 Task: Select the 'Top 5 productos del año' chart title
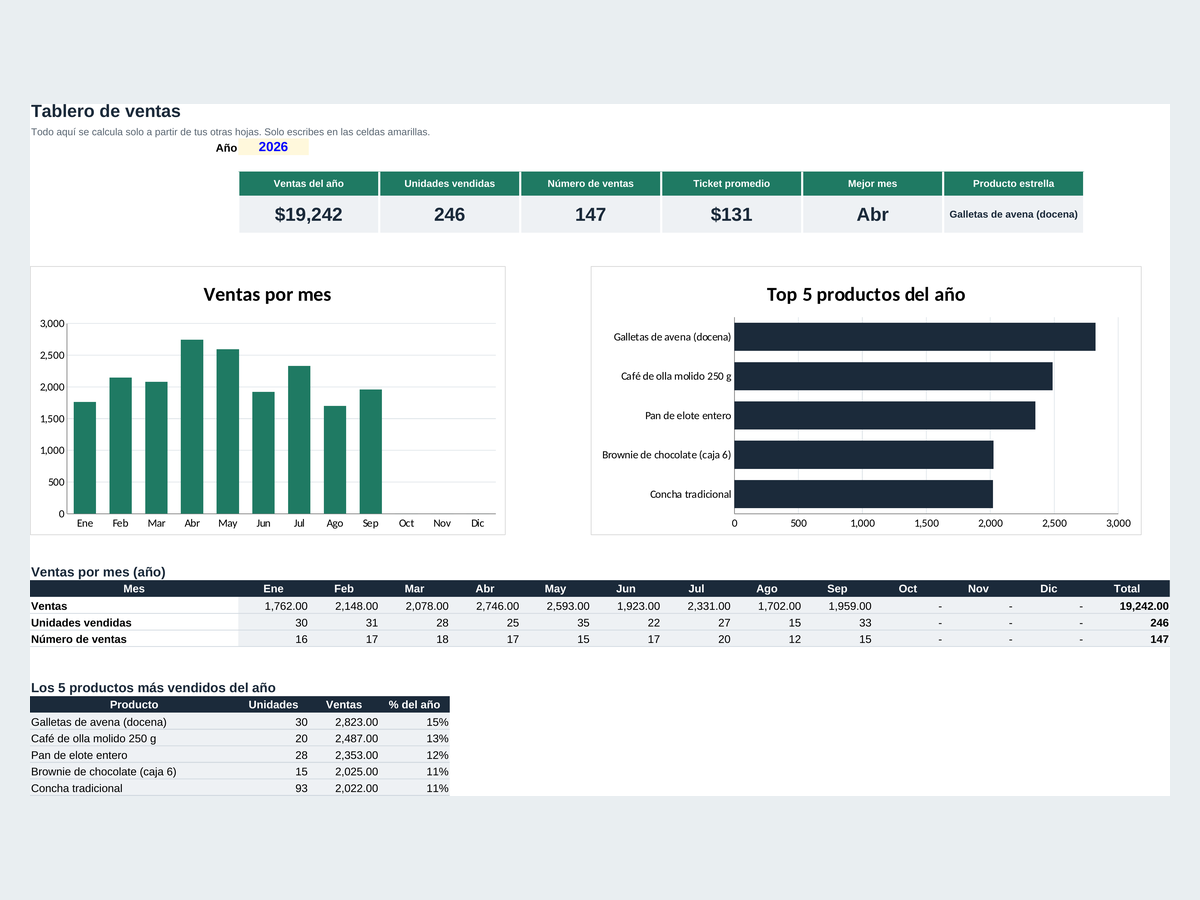866,294
